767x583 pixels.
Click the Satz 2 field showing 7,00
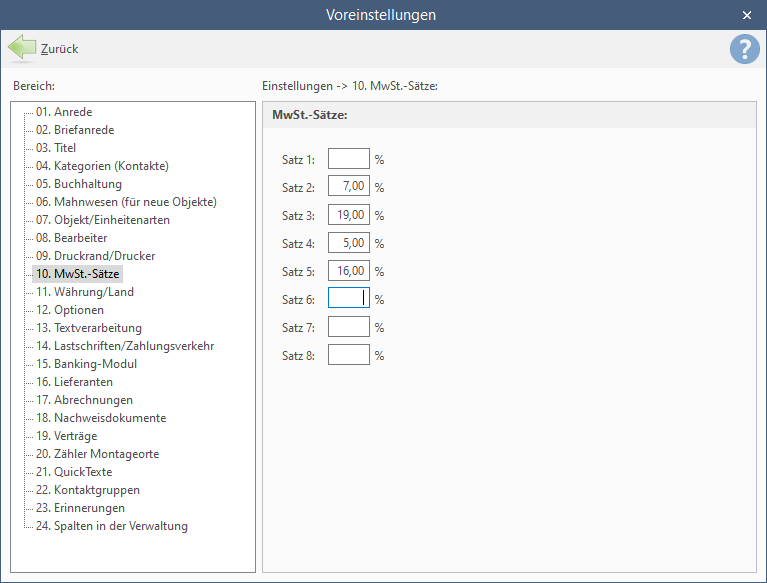[349, 186]
